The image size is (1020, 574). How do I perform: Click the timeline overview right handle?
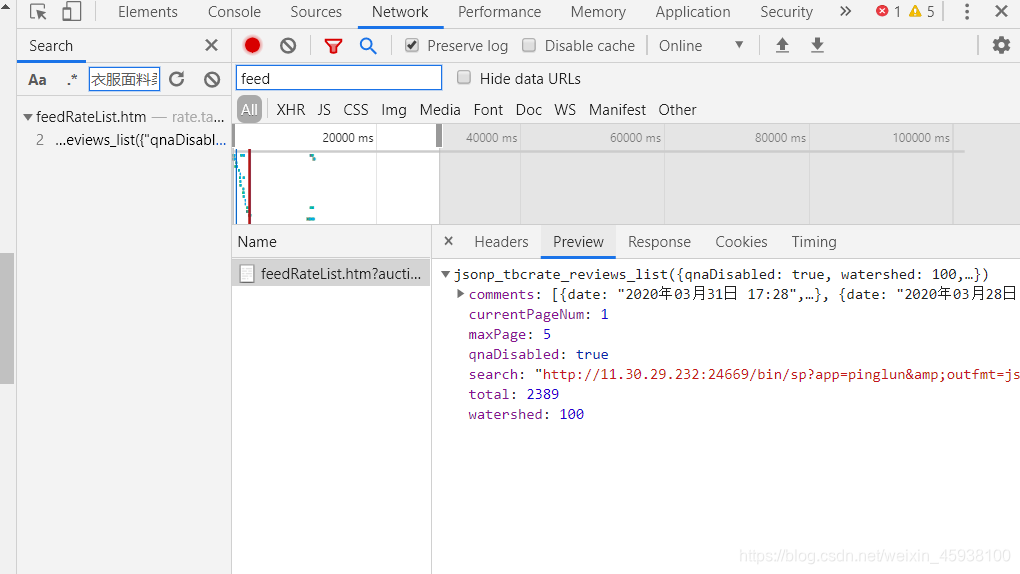[439, 136]
